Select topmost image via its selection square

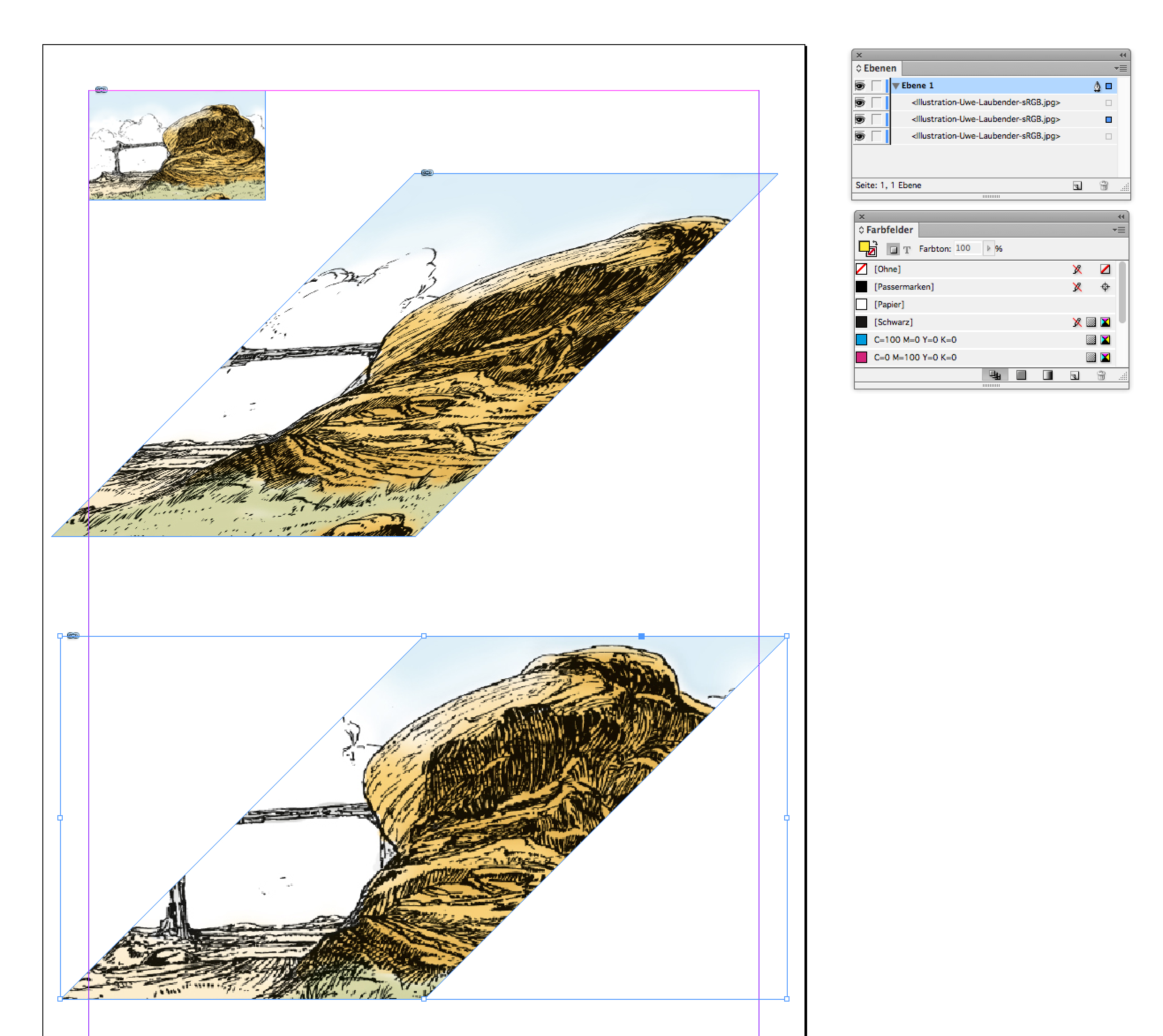tap(1108, 103)
